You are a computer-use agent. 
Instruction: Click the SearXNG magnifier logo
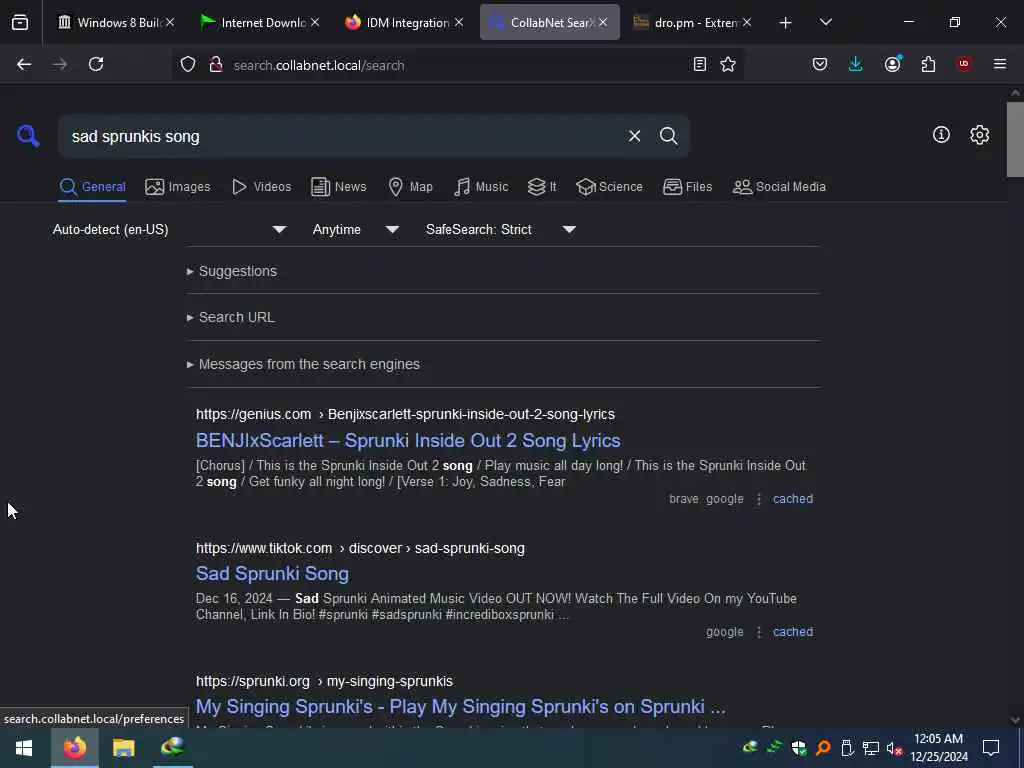click(28, 136)
